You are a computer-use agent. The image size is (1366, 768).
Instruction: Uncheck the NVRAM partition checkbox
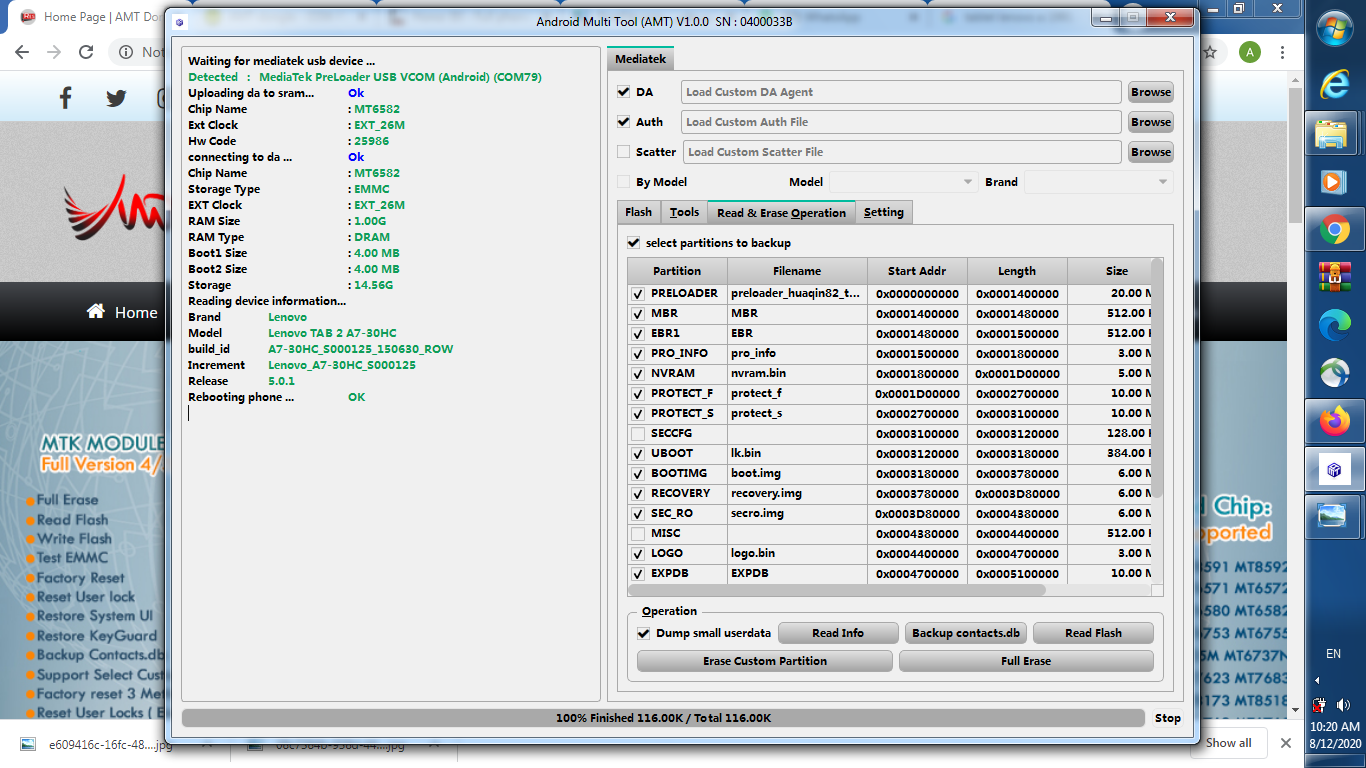[638, 374]
